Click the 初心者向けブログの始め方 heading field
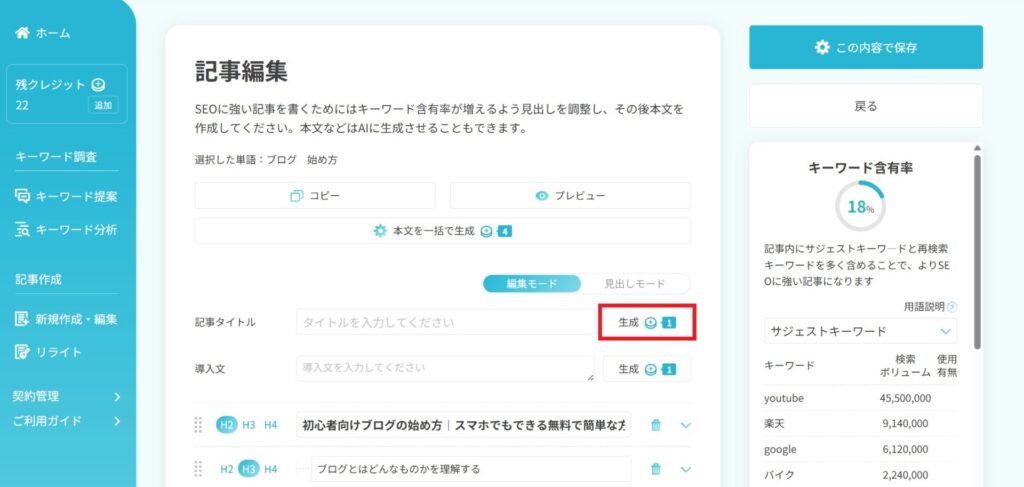The width and height of the screenshot is (1024, 487). 464,425
